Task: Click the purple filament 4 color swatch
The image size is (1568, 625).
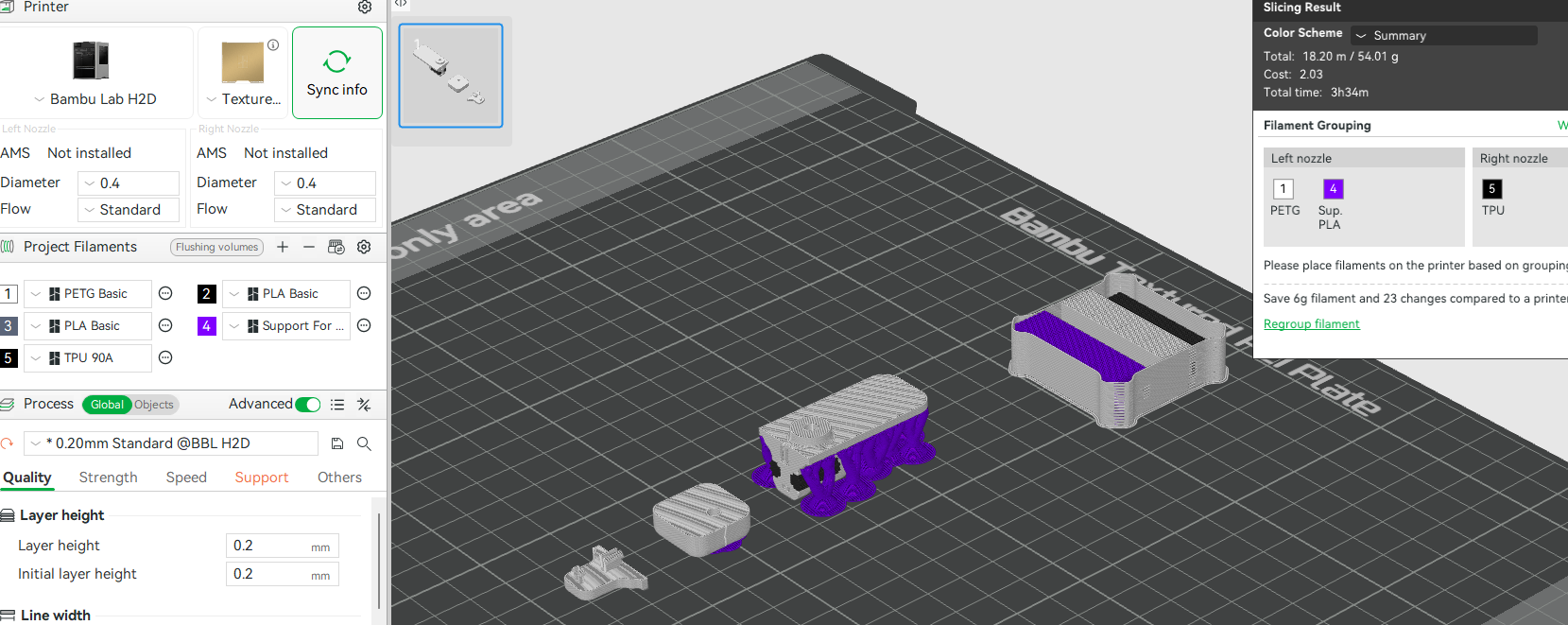Action: pyautogui.click(x=207, y=326)
